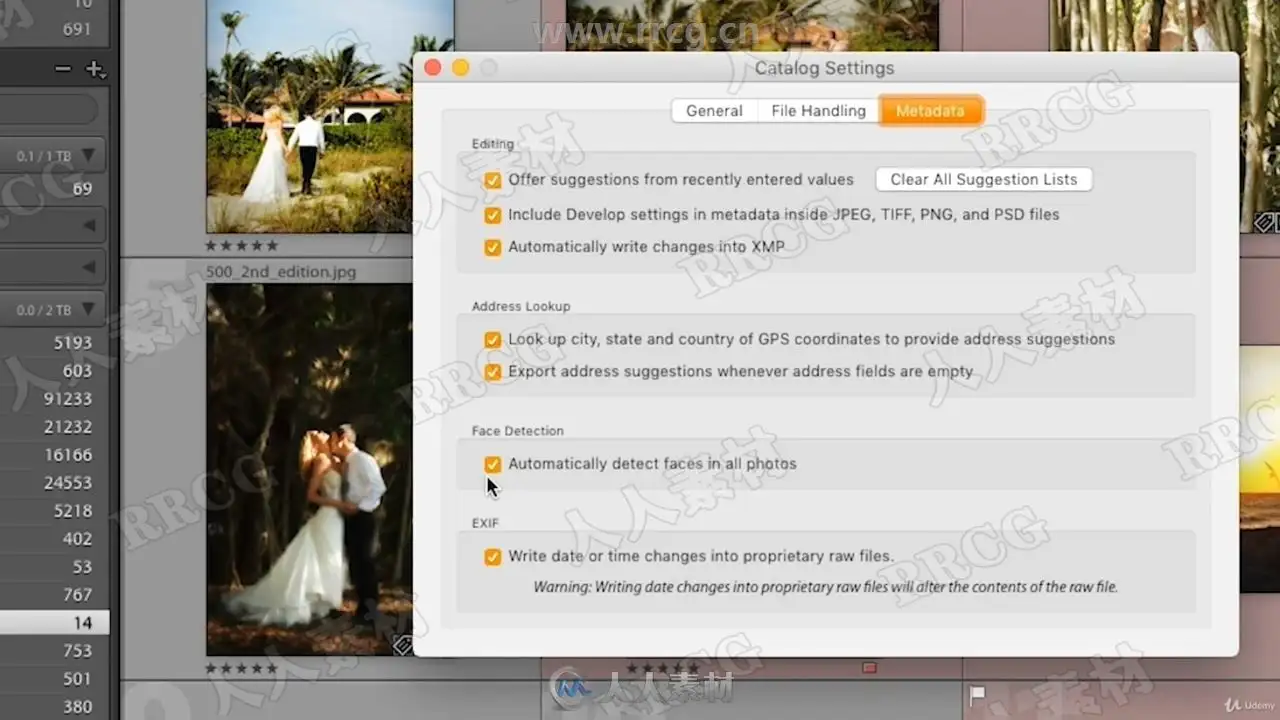The width and height of the screenshot is (1280, 720).
Task: Click the badge icon on the kissing couple thumbnail
Action: (402, 646)
